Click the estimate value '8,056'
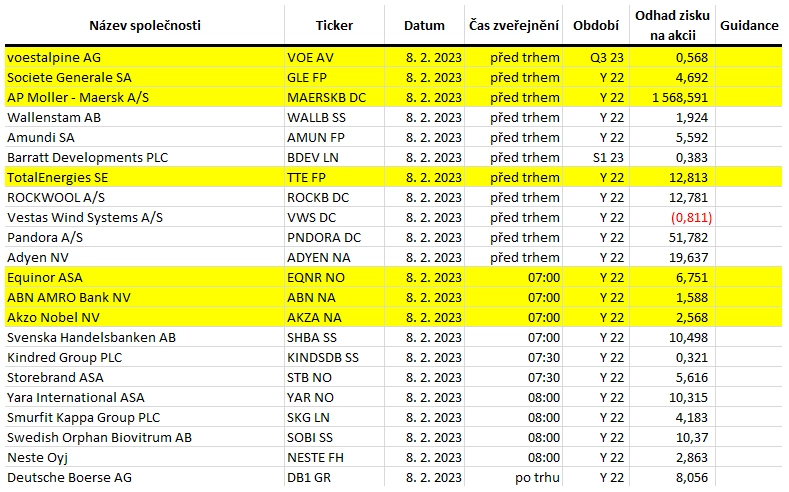 [692, 478]
